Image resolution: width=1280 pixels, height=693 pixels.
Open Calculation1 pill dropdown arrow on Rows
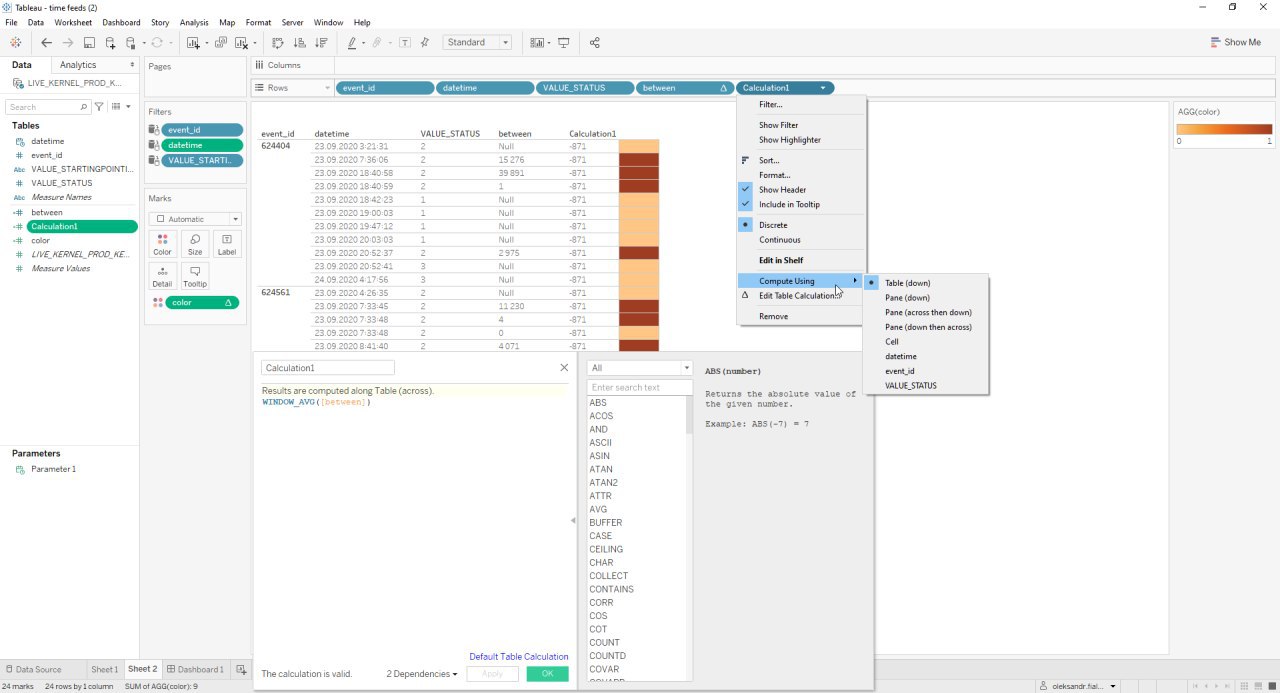(823, 88)
